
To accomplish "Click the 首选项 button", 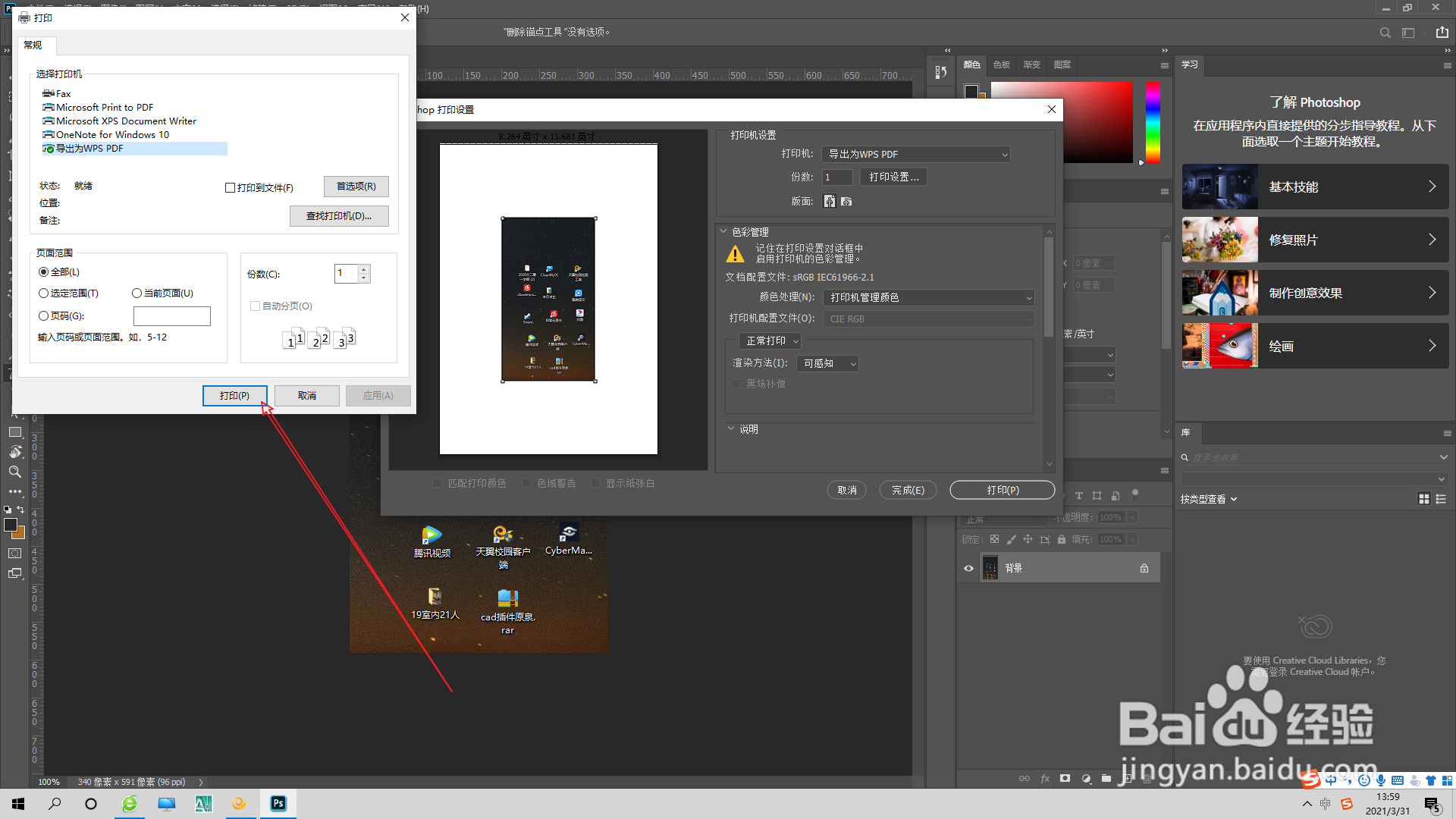I will (x=356, y=187).
